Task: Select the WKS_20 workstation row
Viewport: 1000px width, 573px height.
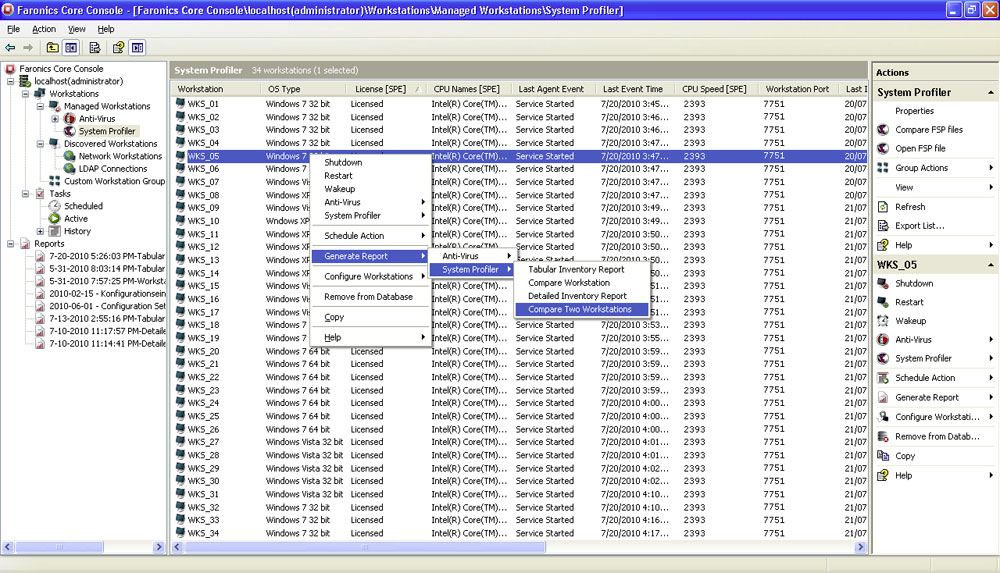Action: point(519,352)
